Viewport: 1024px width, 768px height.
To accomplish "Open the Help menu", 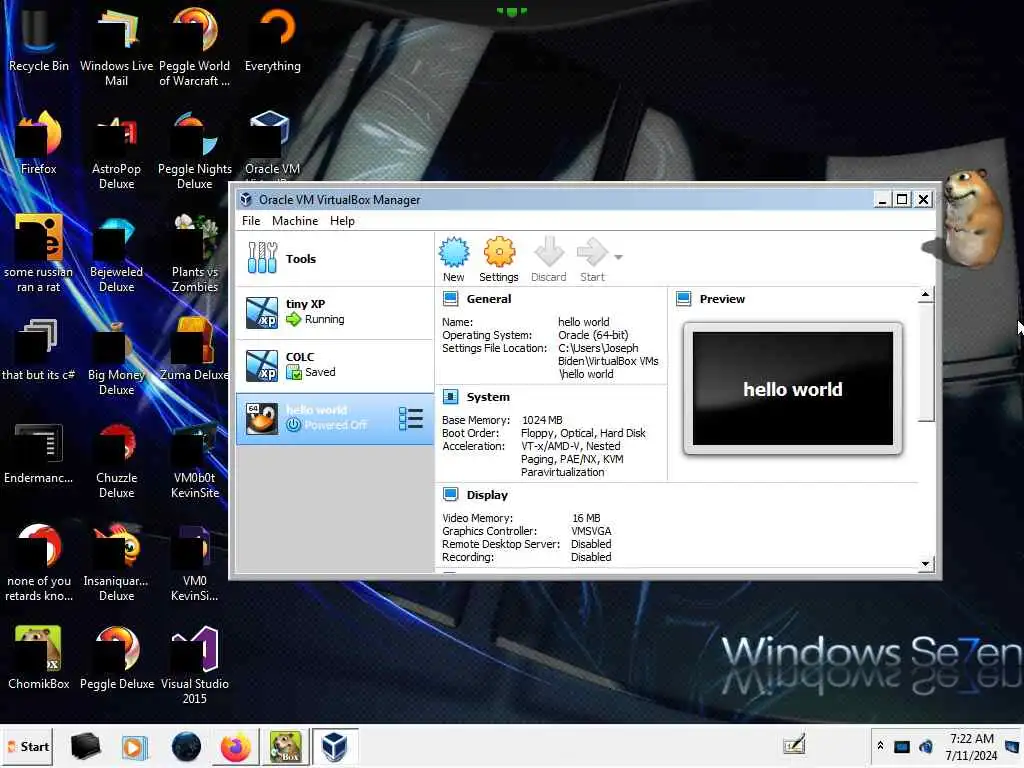I will (342, 221).
